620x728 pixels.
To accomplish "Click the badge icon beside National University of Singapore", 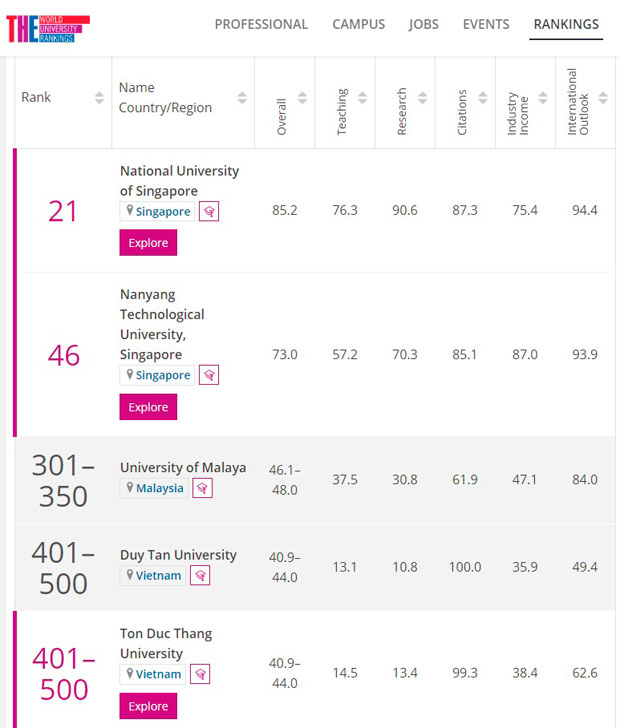I will pyautogui.click(x=209, y=211).
